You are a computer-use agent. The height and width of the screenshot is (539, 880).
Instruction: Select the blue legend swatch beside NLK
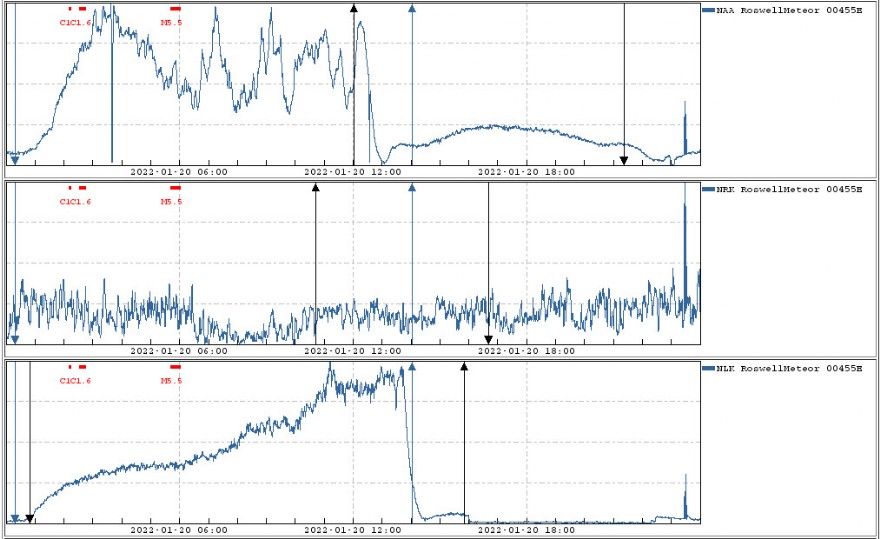coord(708,368)
